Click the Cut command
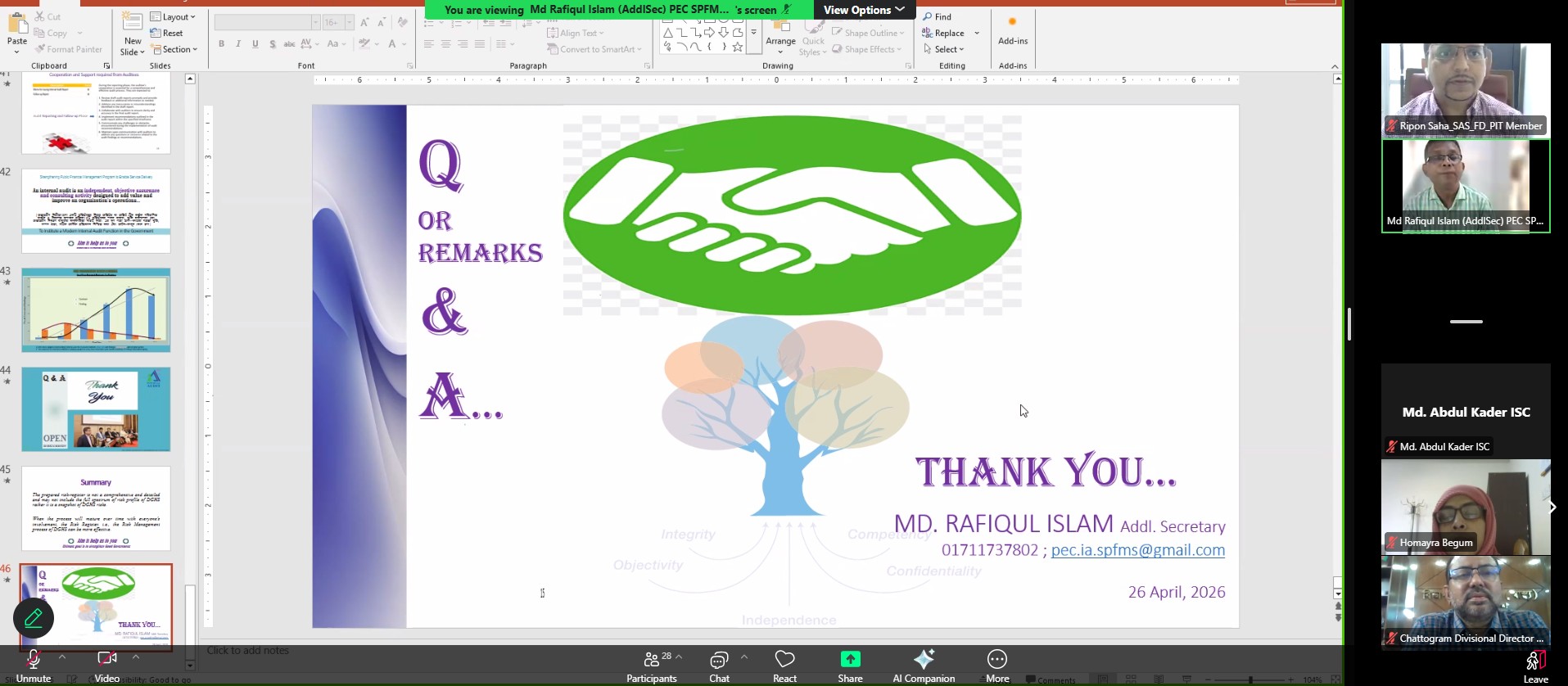 (48, 16)
